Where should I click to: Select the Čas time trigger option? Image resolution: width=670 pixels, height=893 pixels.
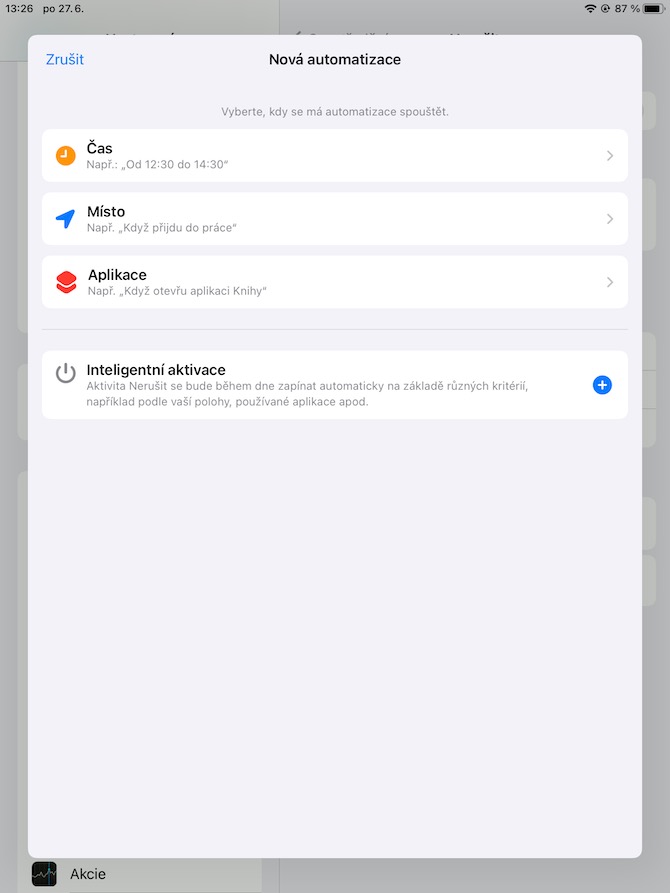point(335,155)
